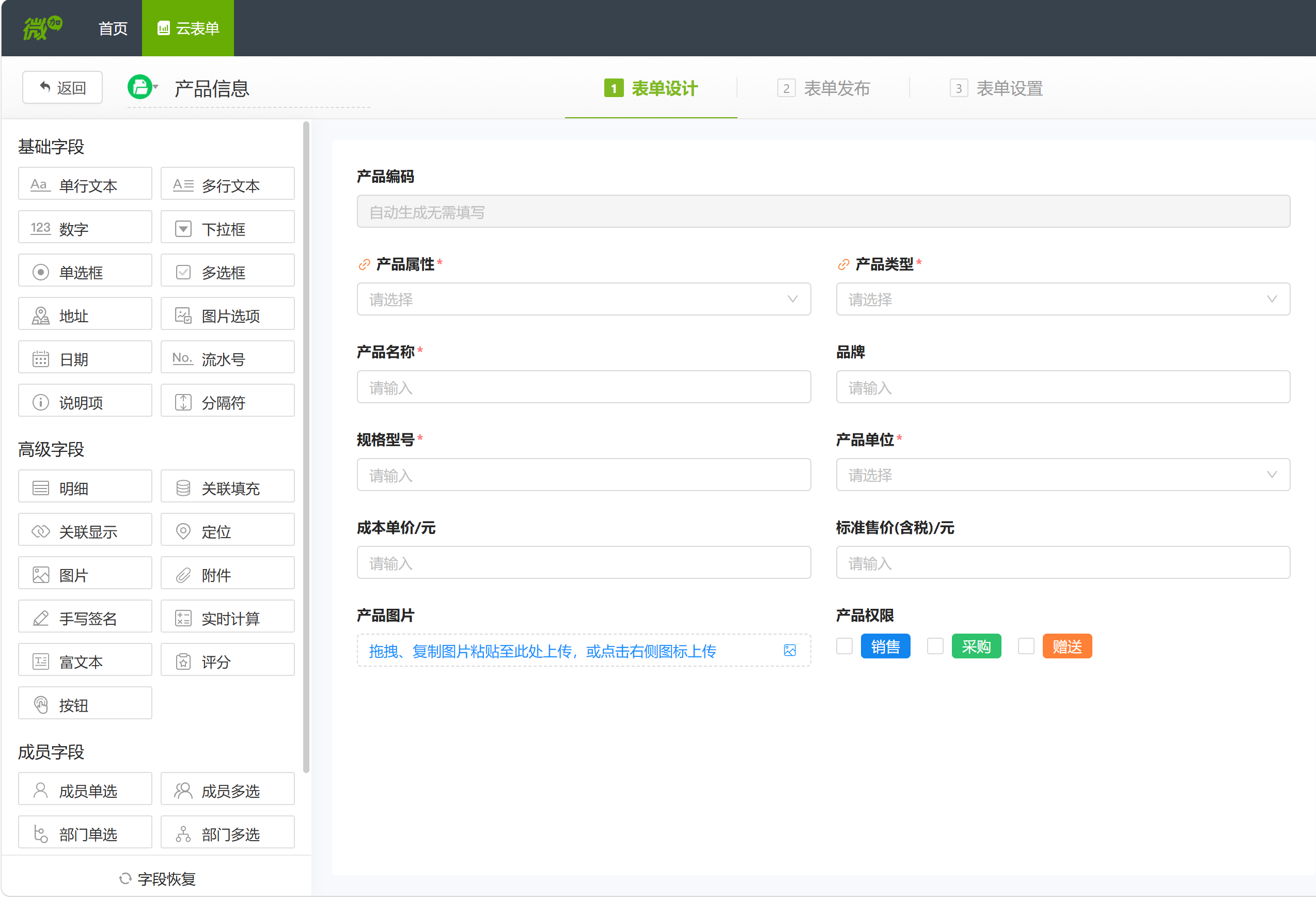Check the 赠送 permission checkbox
Image resolution: width=1316 pixels, height=898 pixels.
[x=1026, y=646]
